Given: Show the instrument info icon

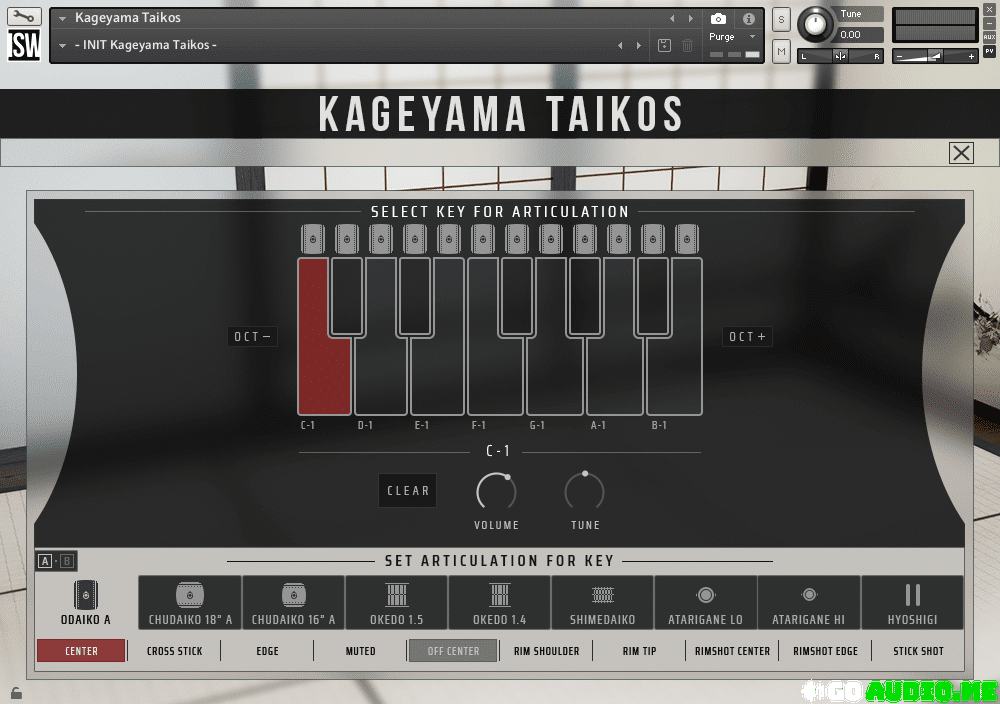Looking at the screenshot, I should [x=749, y=19].
